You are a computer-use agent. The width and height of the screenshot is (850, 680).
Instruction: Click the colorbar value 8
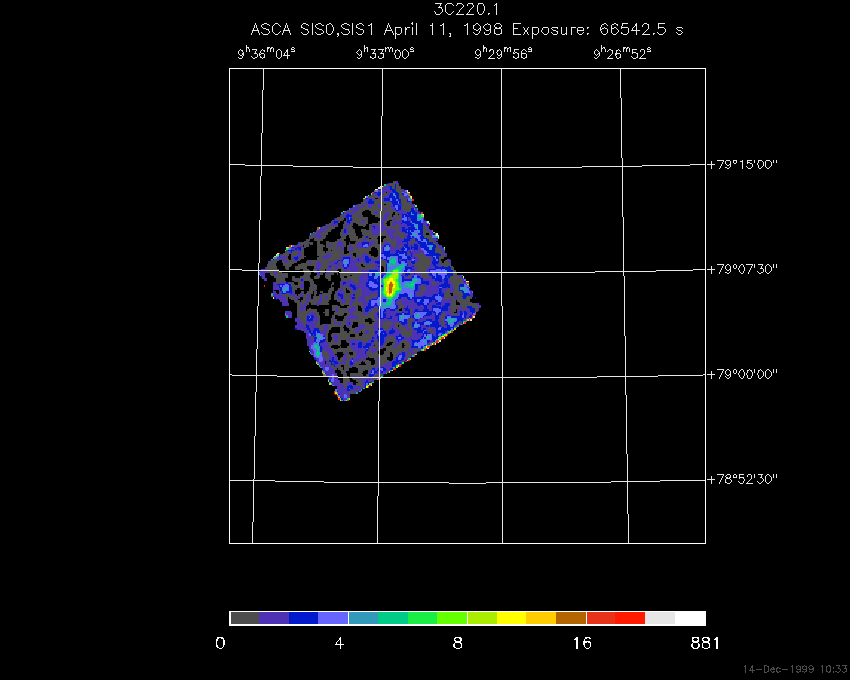coord(458,644)
